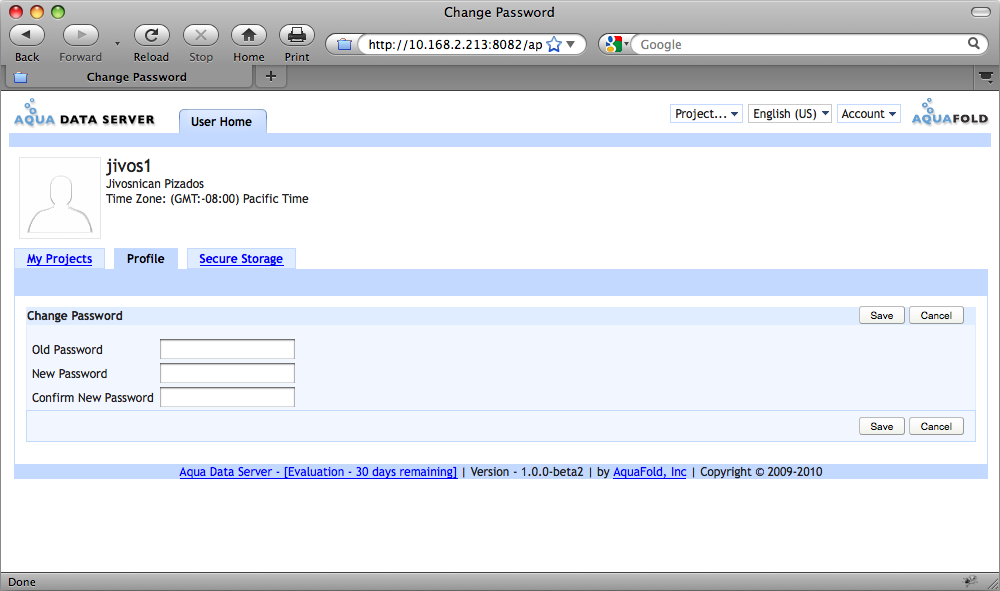Click the AquaFold logo
Image resolution: width=1000 pixels, height=591 pixels.
pyautogui.click(x=950, y=112)
